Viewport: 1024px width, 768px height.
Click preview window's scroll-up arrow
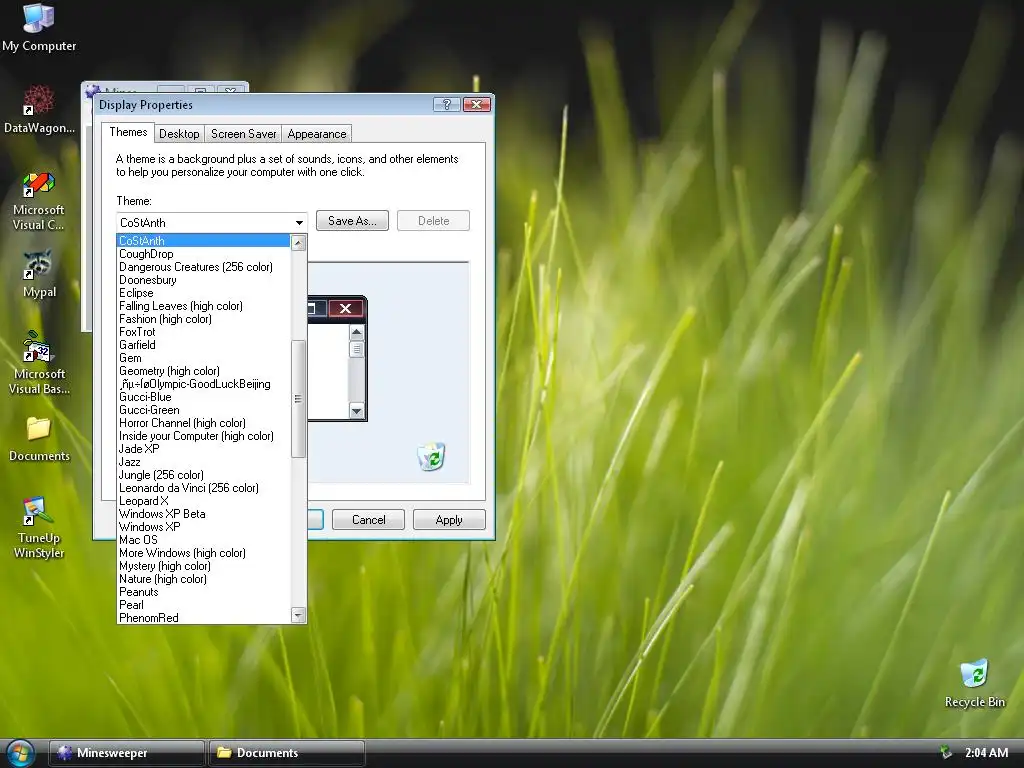click(357, 332)
